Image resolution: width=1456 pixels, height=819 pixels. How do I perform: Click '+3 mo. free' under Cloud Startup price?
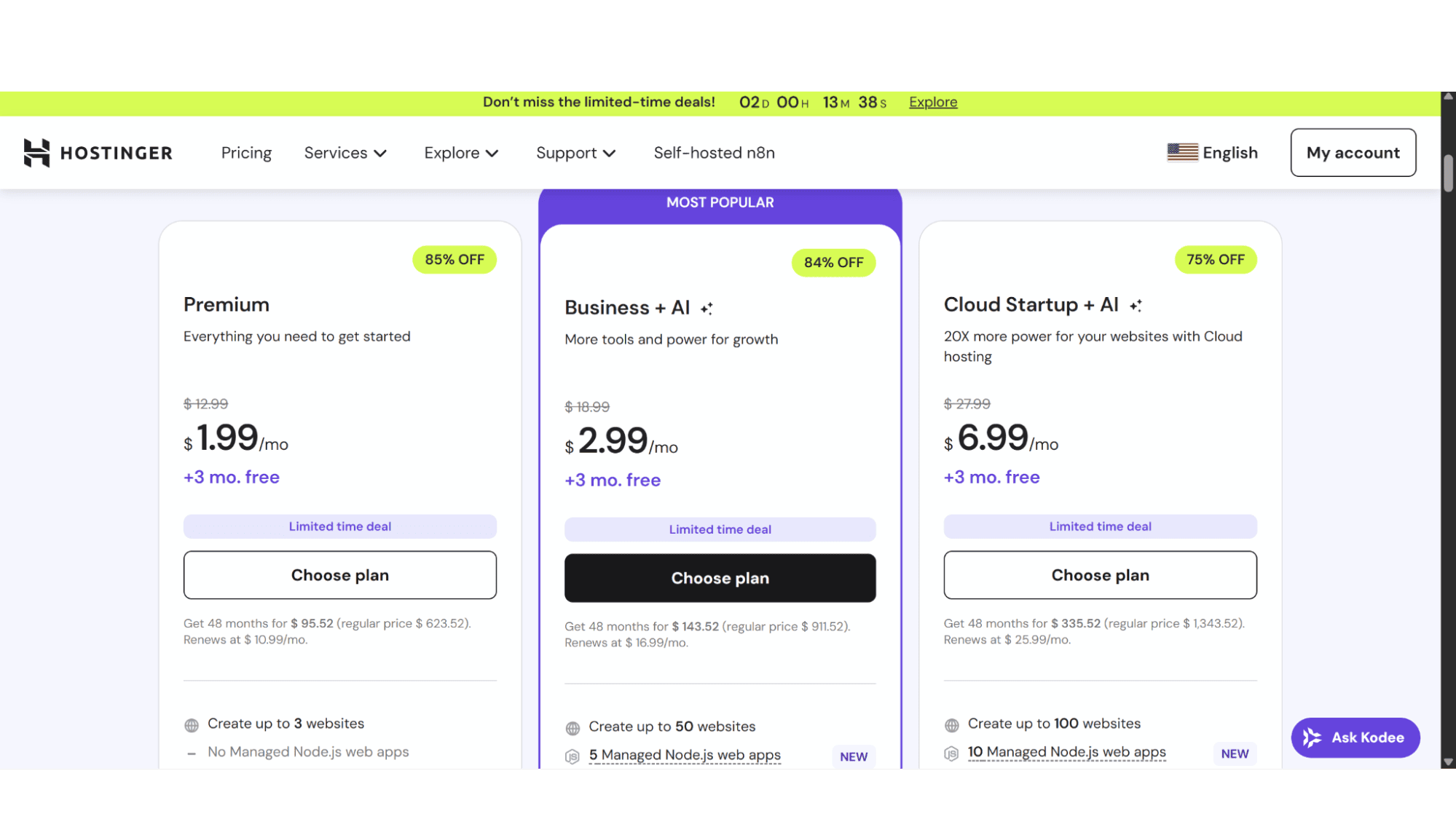coord(992,478)
